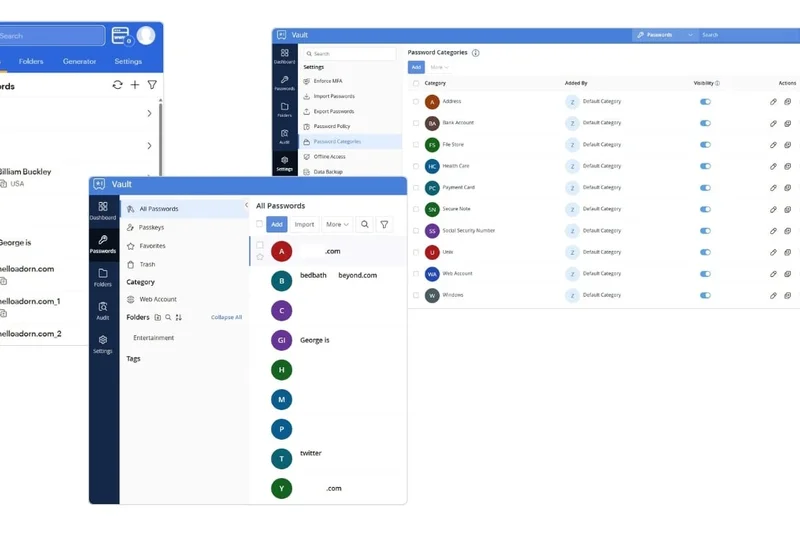Click the plus icon in the left popup
The width and height of the screenshot is (800, 533).
135,85
